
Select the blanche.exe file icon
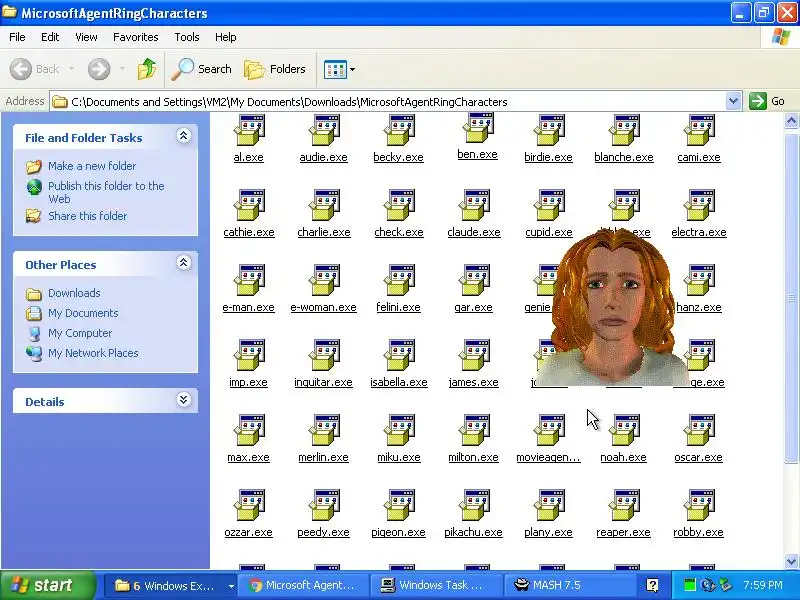point(624,130)
